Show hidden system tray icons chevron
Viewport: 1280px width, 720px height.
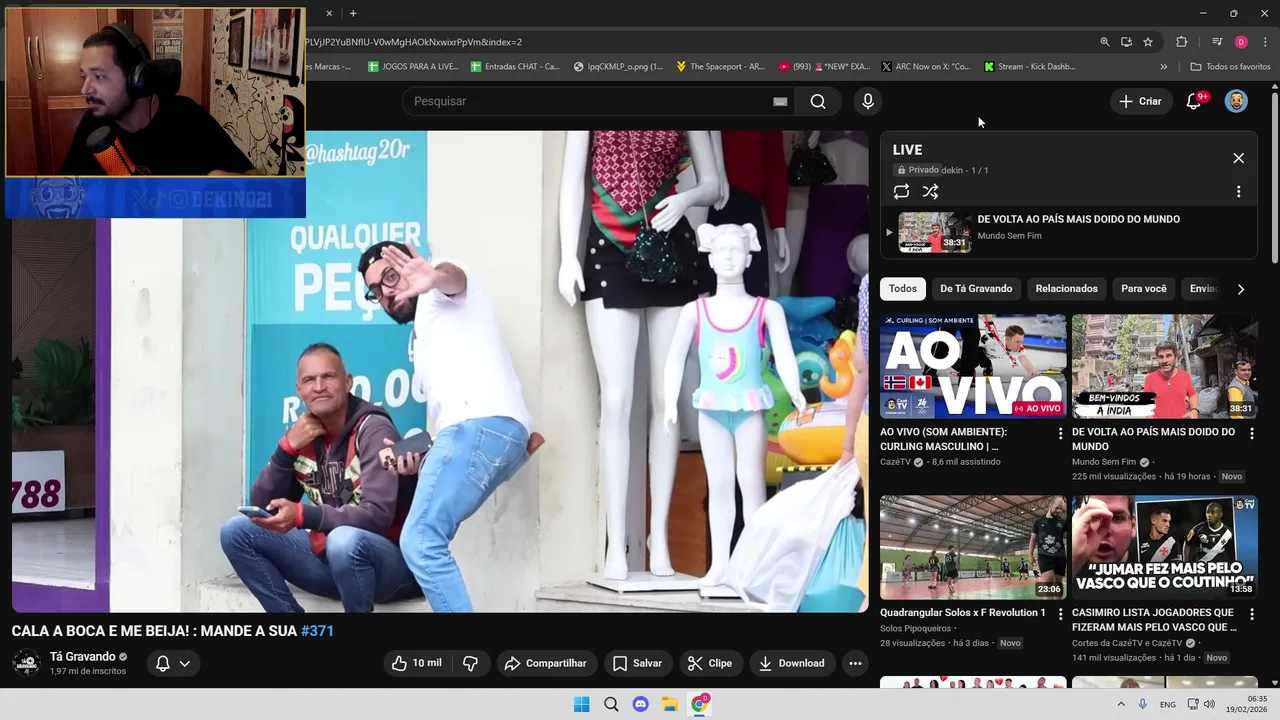pos(1121,704)
